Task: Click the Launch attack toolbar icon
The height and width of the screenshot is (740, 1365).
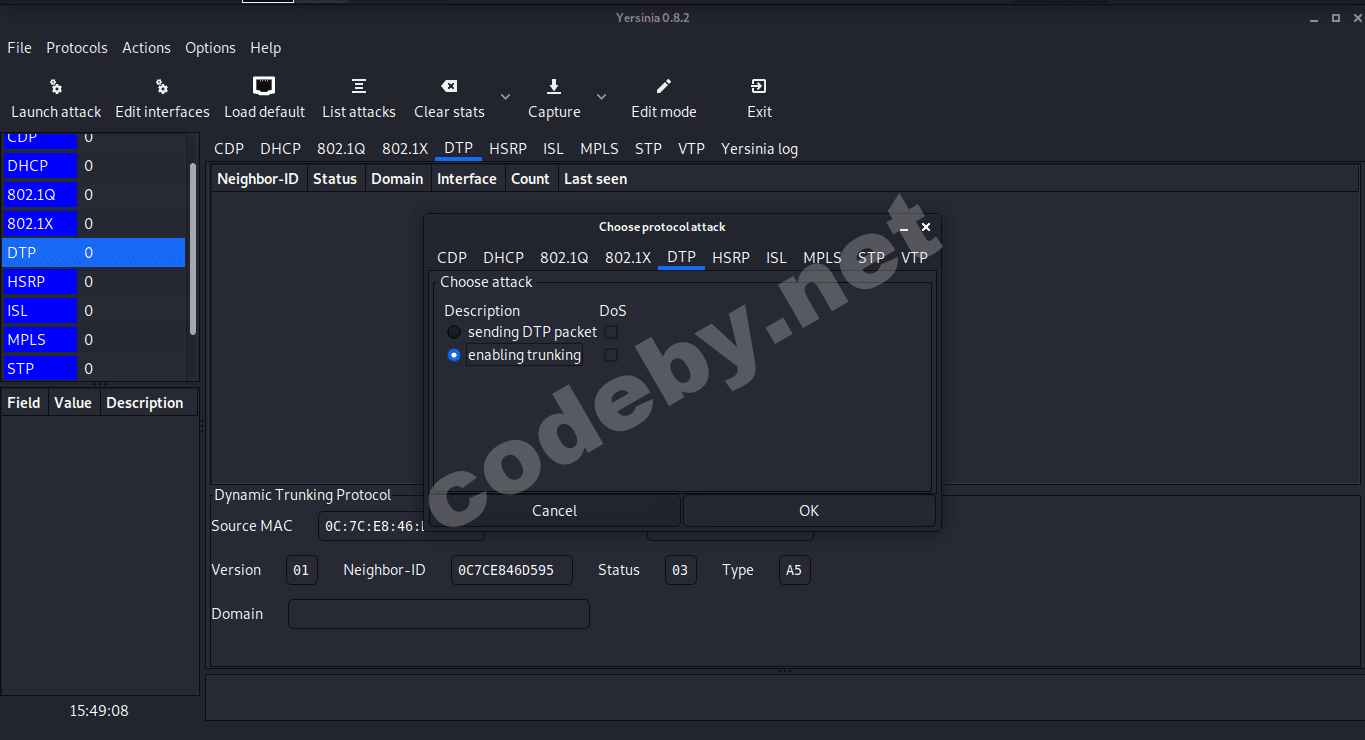Action: click(56, 87)
